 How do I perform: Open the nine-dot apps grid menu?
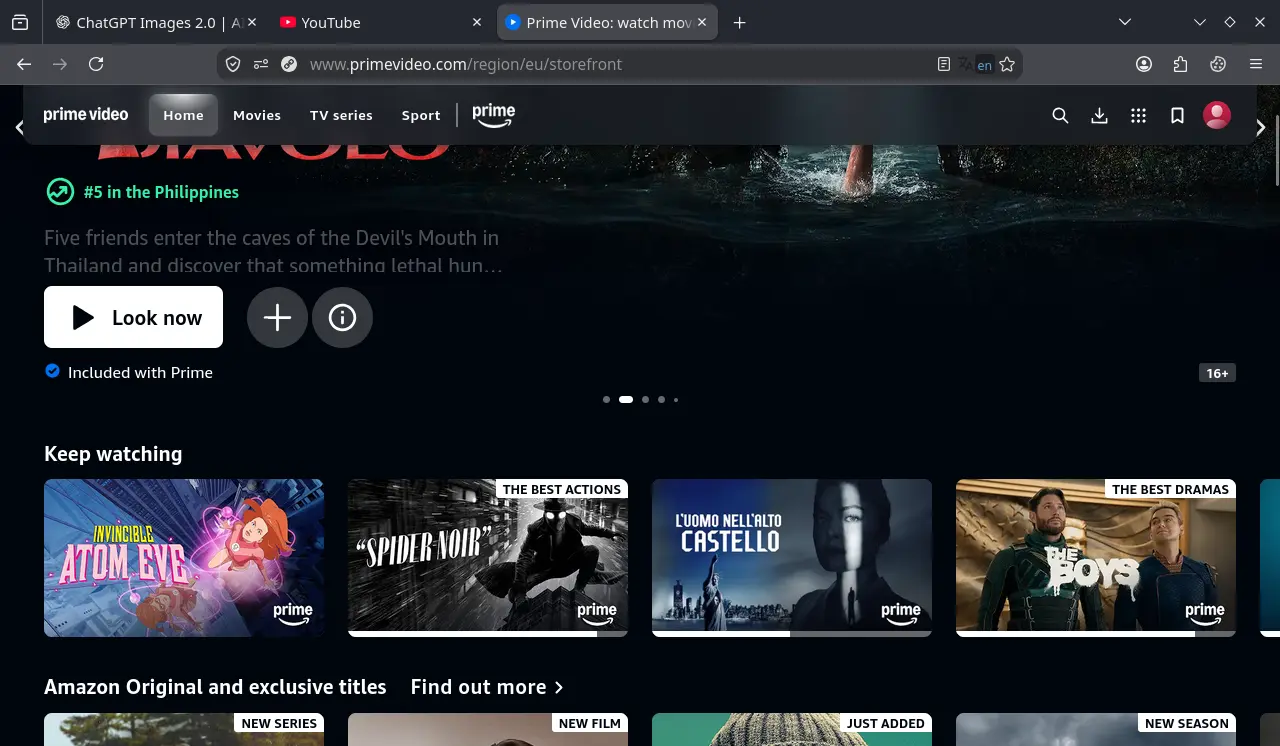(1138, 115)
